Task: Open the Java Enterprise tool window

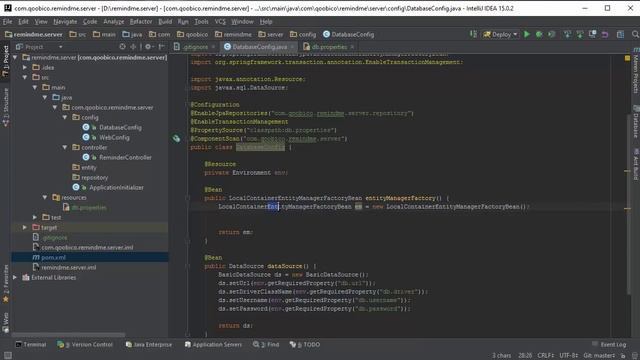Action: point(149,344)
